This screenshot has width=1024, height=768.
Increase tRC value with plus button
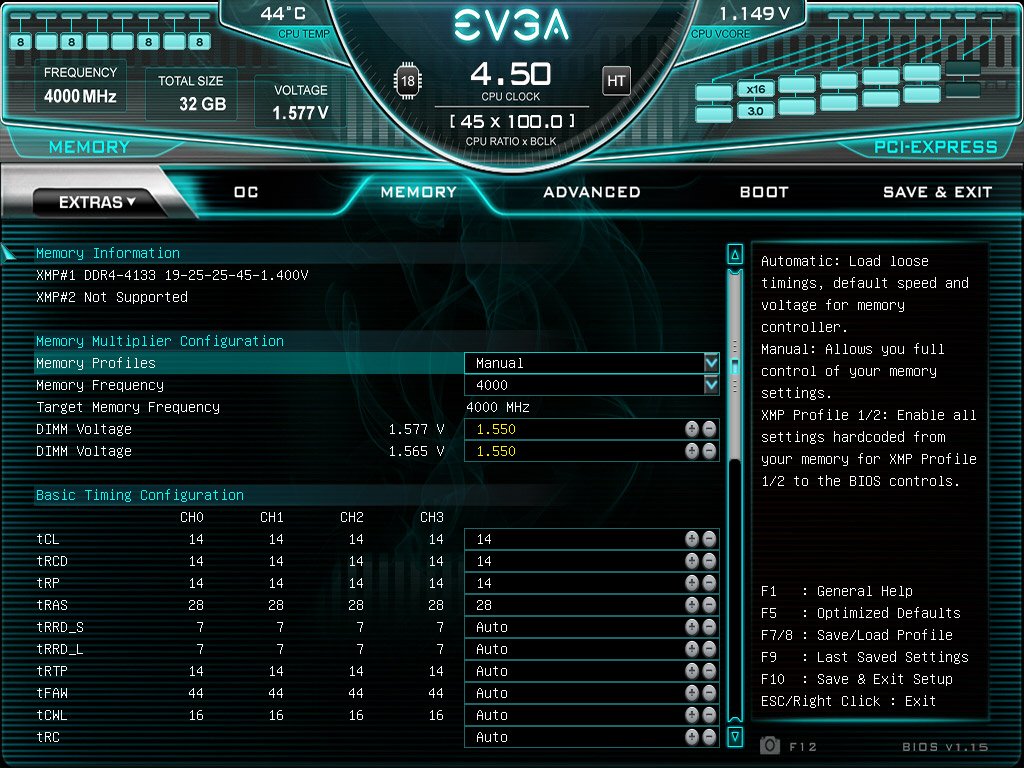692,737
